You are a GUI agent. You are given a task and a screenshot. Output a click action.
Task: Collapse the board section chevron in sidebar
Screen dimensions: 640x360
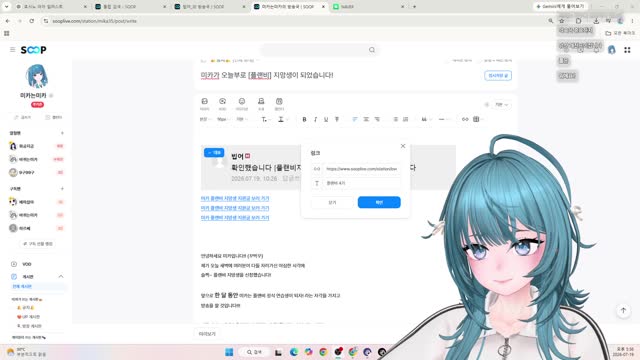pyautogui.click(x=61, y=277)
